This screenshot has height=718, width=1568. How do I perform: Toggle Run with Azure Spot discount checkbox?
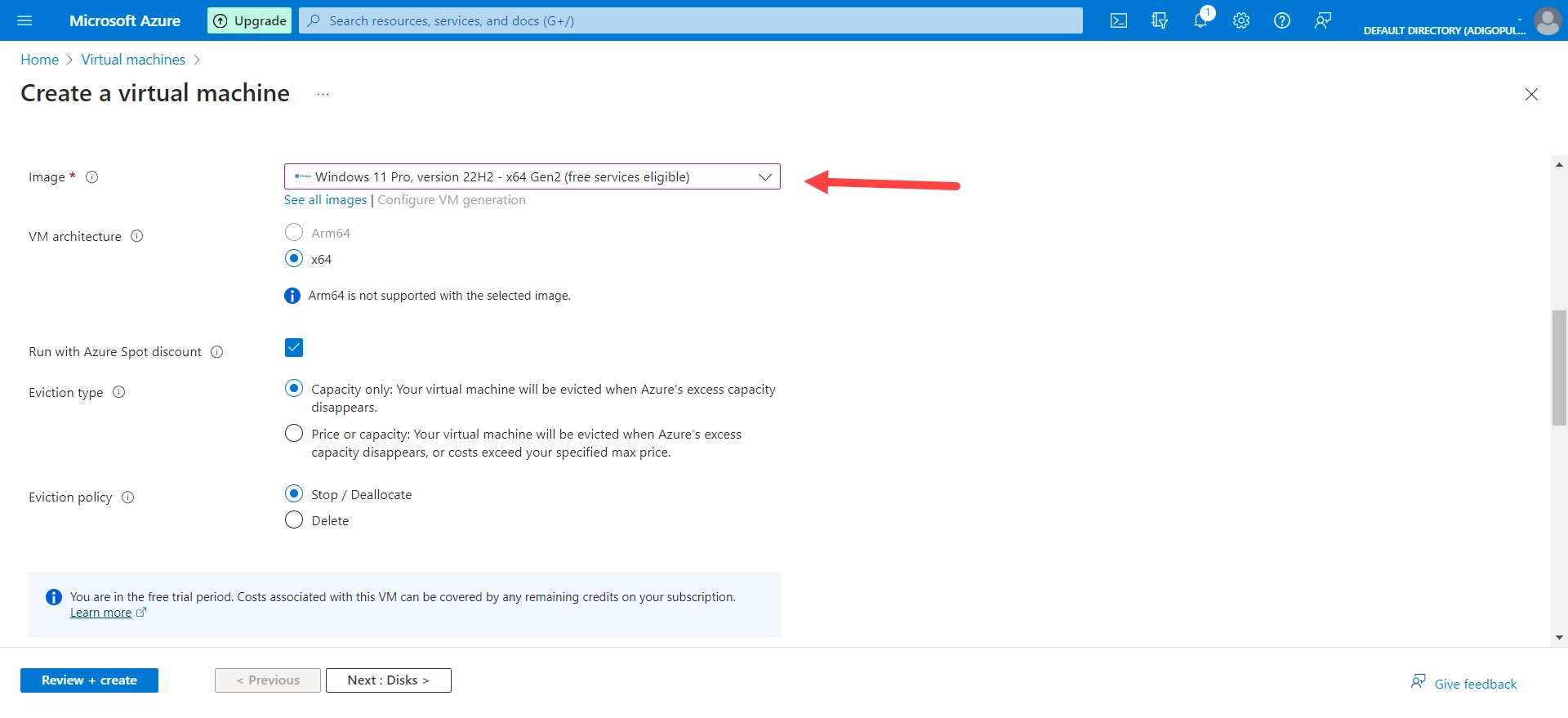point(294,348)
